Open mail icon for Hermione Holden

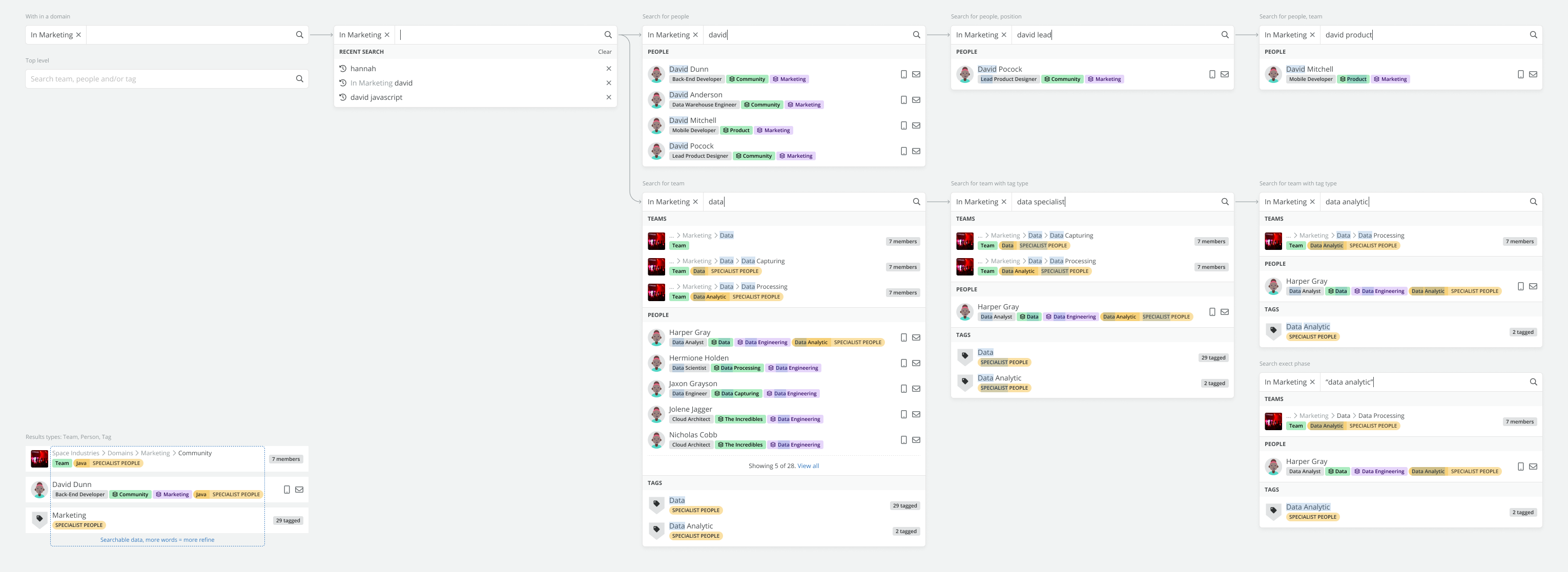click(x=916, y=363)
